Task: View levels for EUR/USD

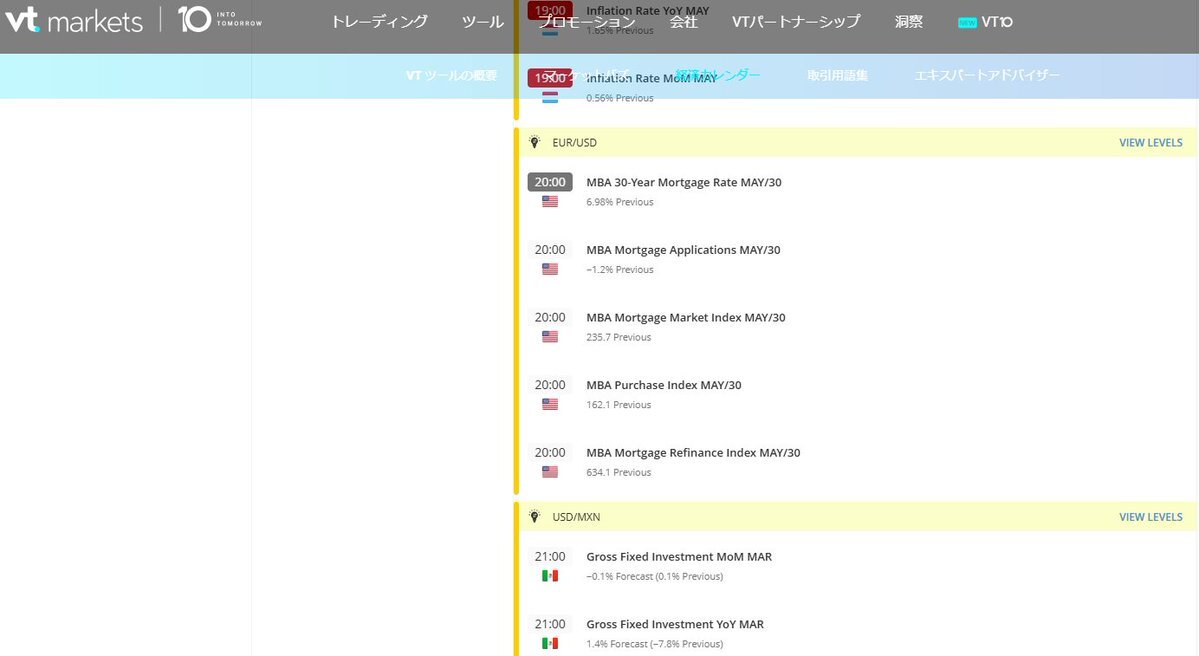Action: pyautogui.click(x=1150, y=142)
